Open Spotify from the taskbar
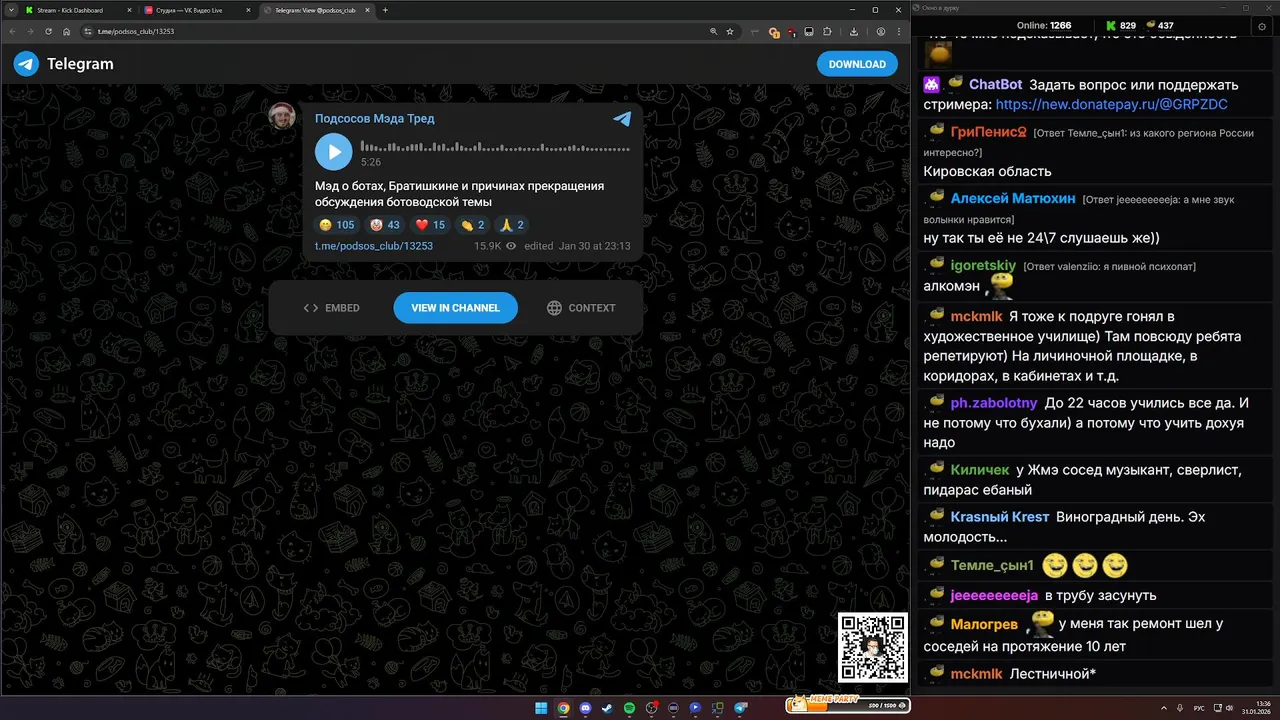 pos(629,708)
